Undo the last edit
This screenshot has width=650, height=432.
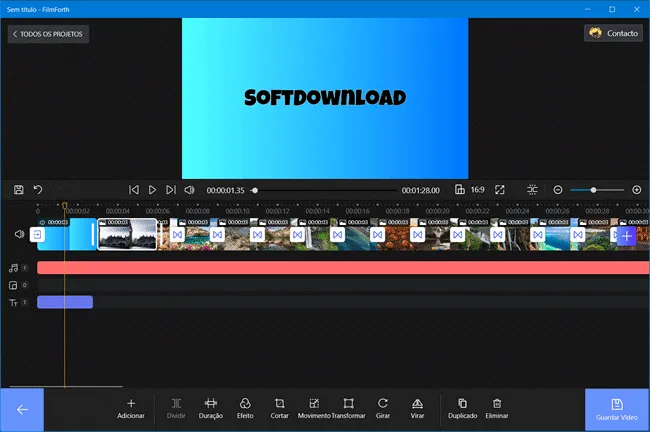pos(38,190)
